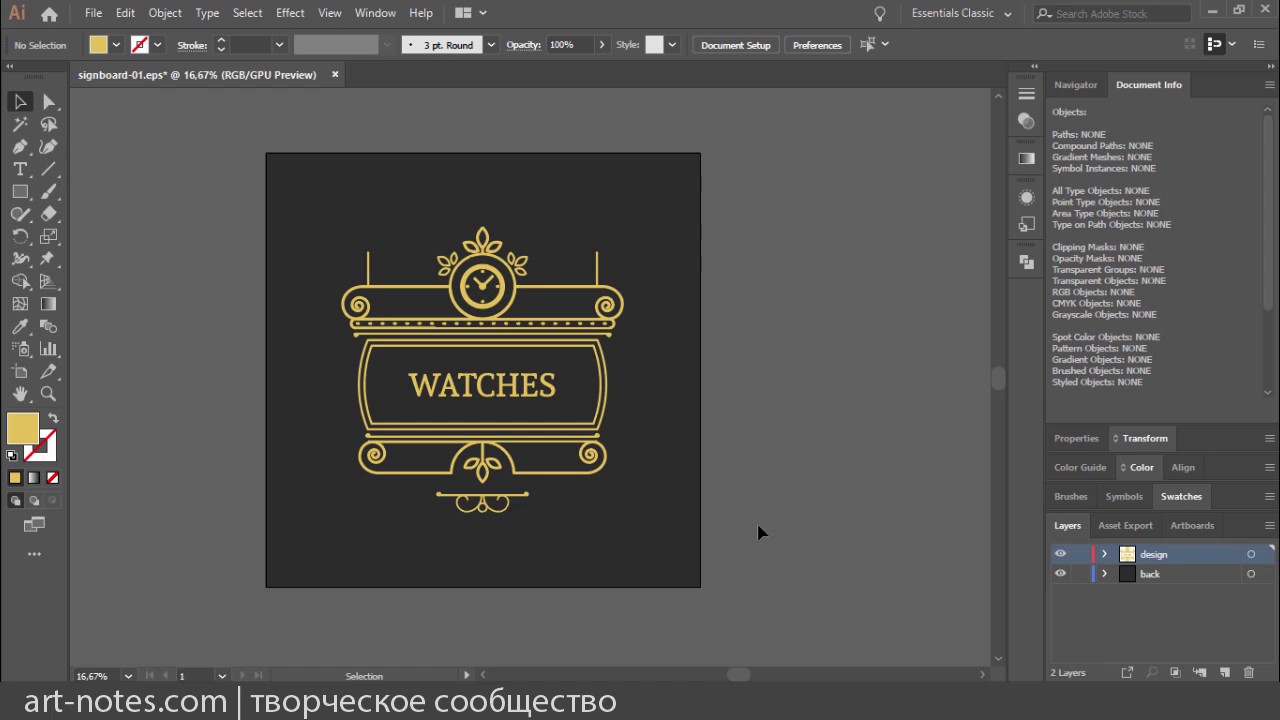Image resolution: width=1280 pixels, height=720 pixels.
Task: Pick the Zoom tool
Action: pyautogui.click(x=48, y=394)
